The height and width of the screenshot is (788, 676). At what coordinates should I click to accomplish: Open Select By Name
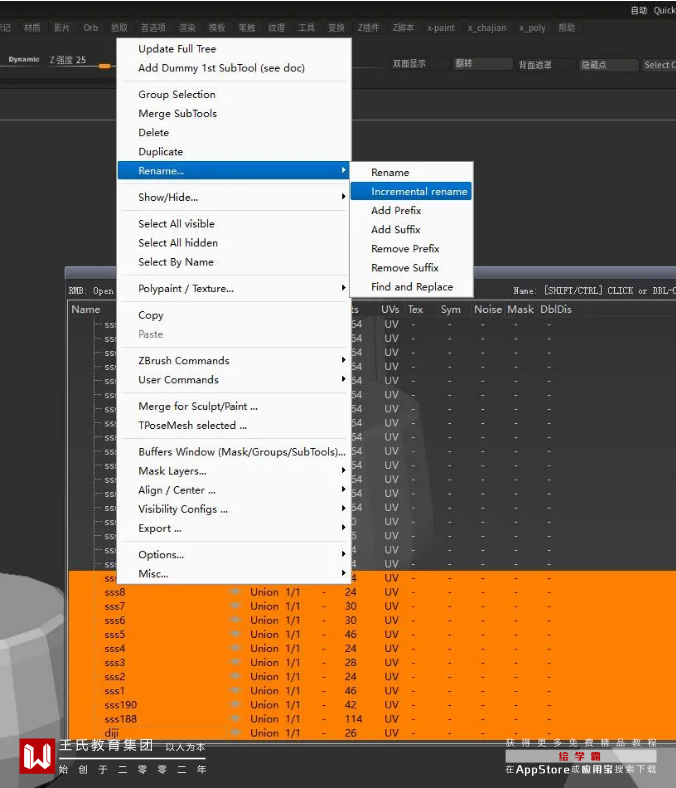[x=233, y=262]
